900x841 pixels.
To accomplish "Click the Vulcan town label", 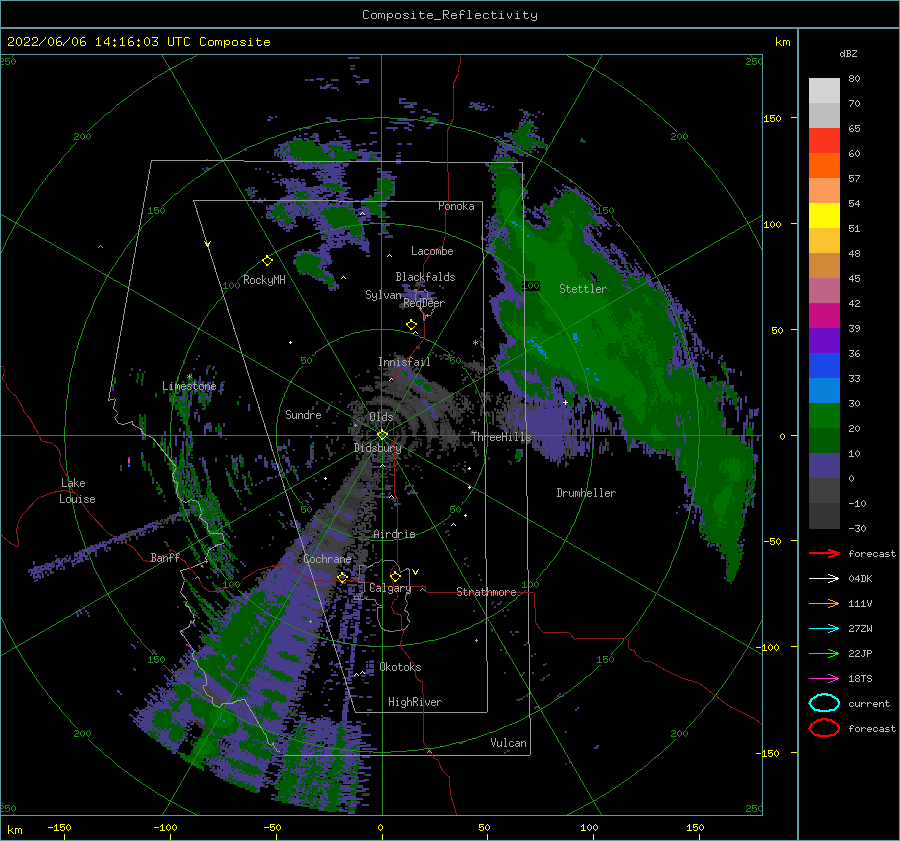I will 508,743.
